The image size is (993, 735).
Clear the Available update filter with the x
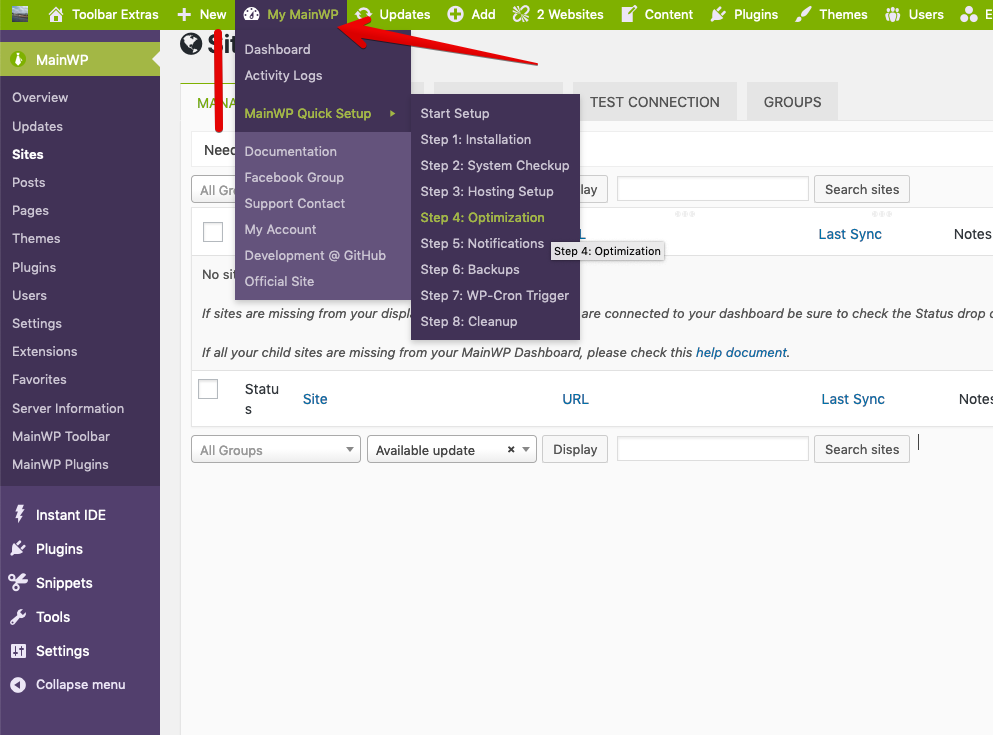tap(510, 449)
